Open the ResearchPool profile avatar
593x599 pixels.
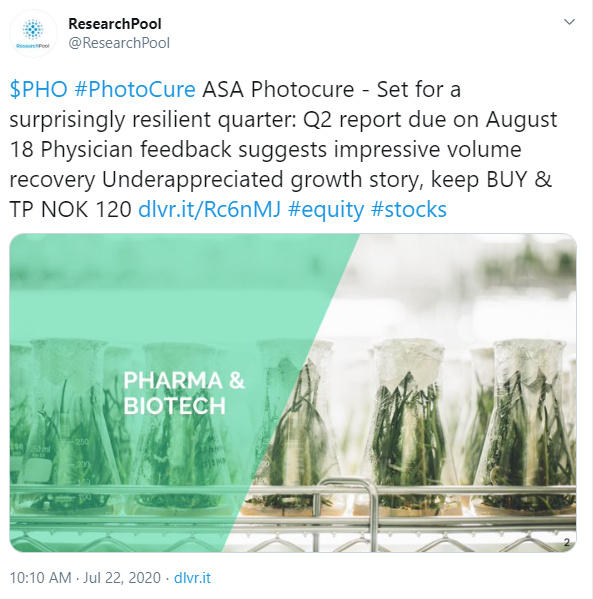(33, 33)
